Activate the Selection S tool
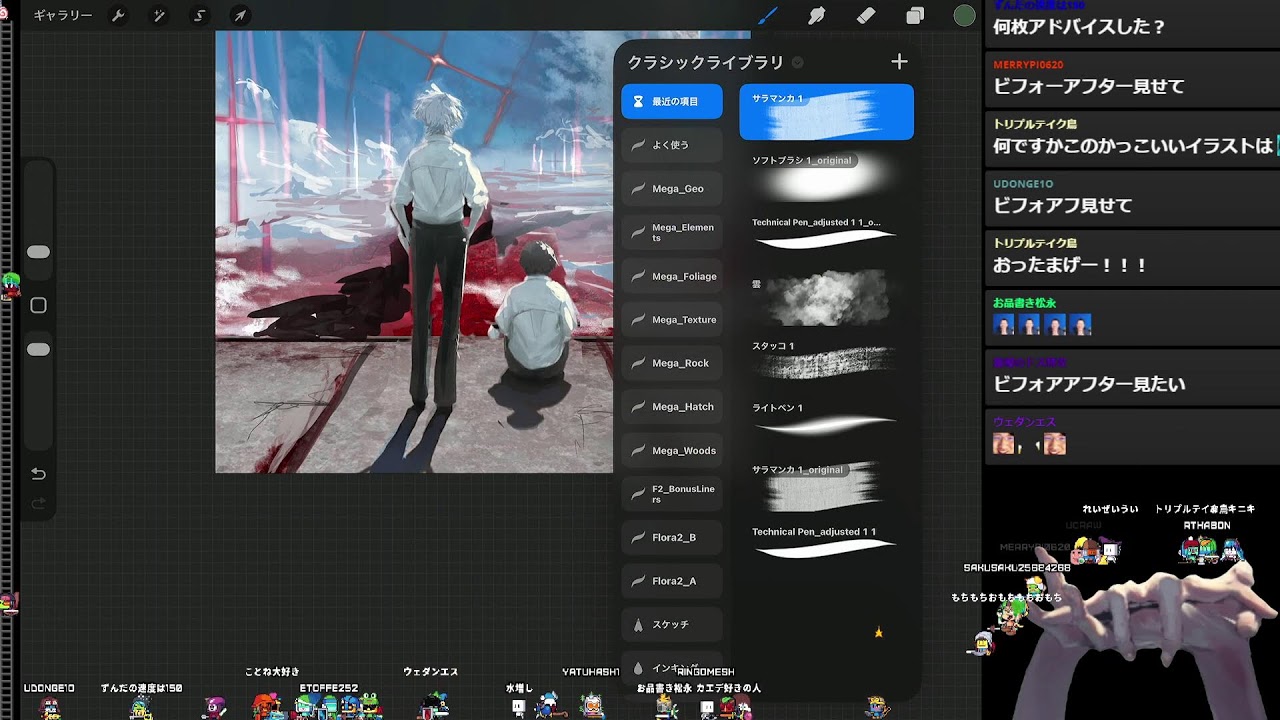 click(x=200, y=15)
